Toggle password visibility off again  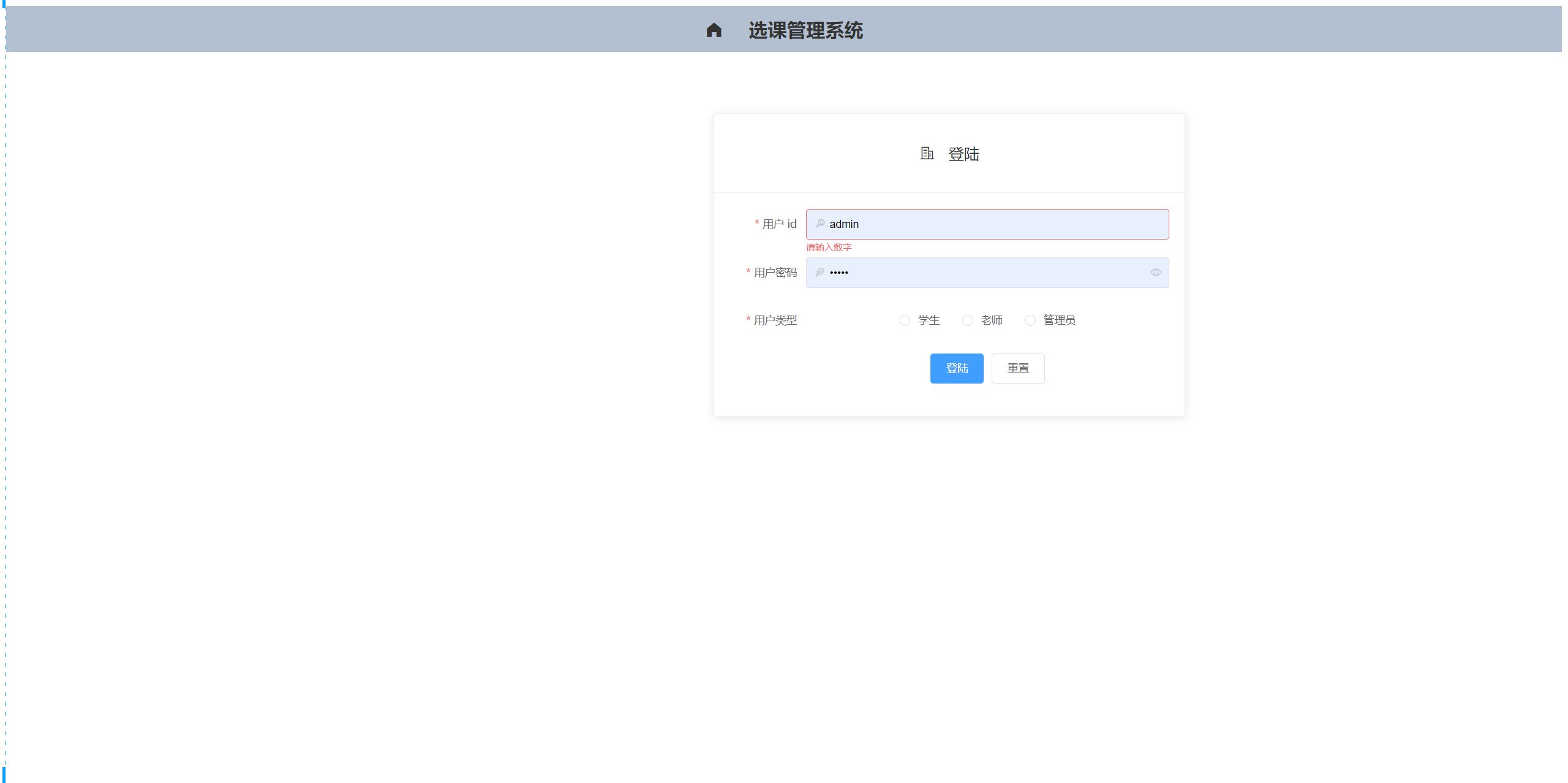[1155, 273]
